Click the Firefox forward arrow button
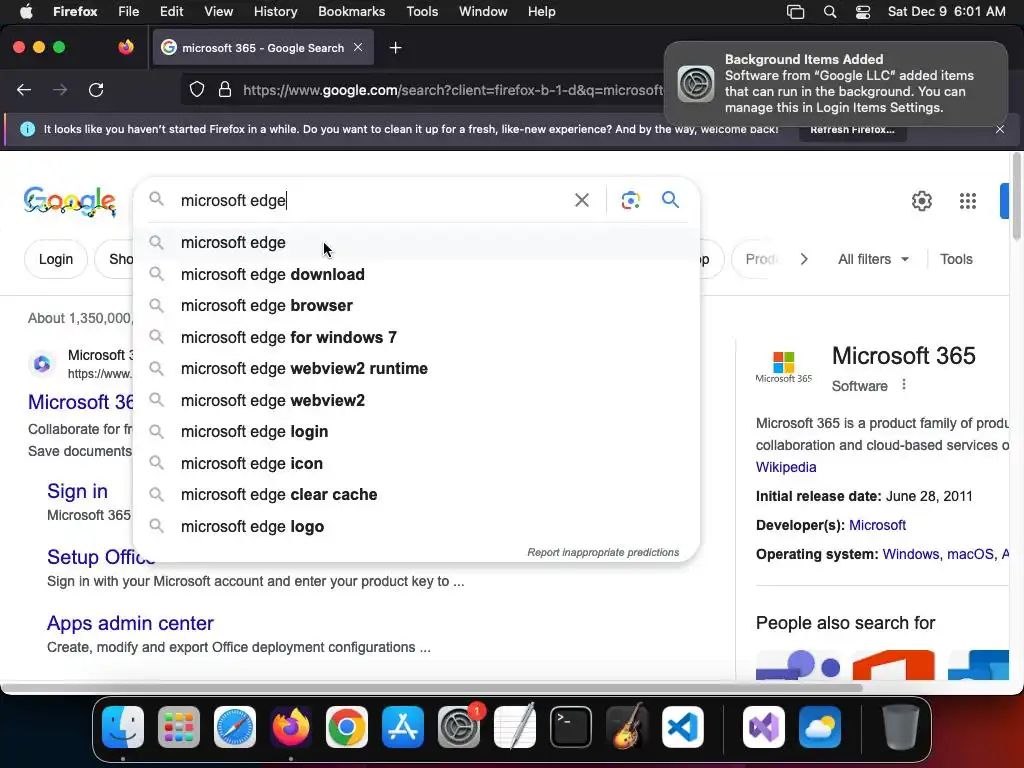The width and height of the screenshot is (1024, 768). pyautogui.click(x=60, y=89)
